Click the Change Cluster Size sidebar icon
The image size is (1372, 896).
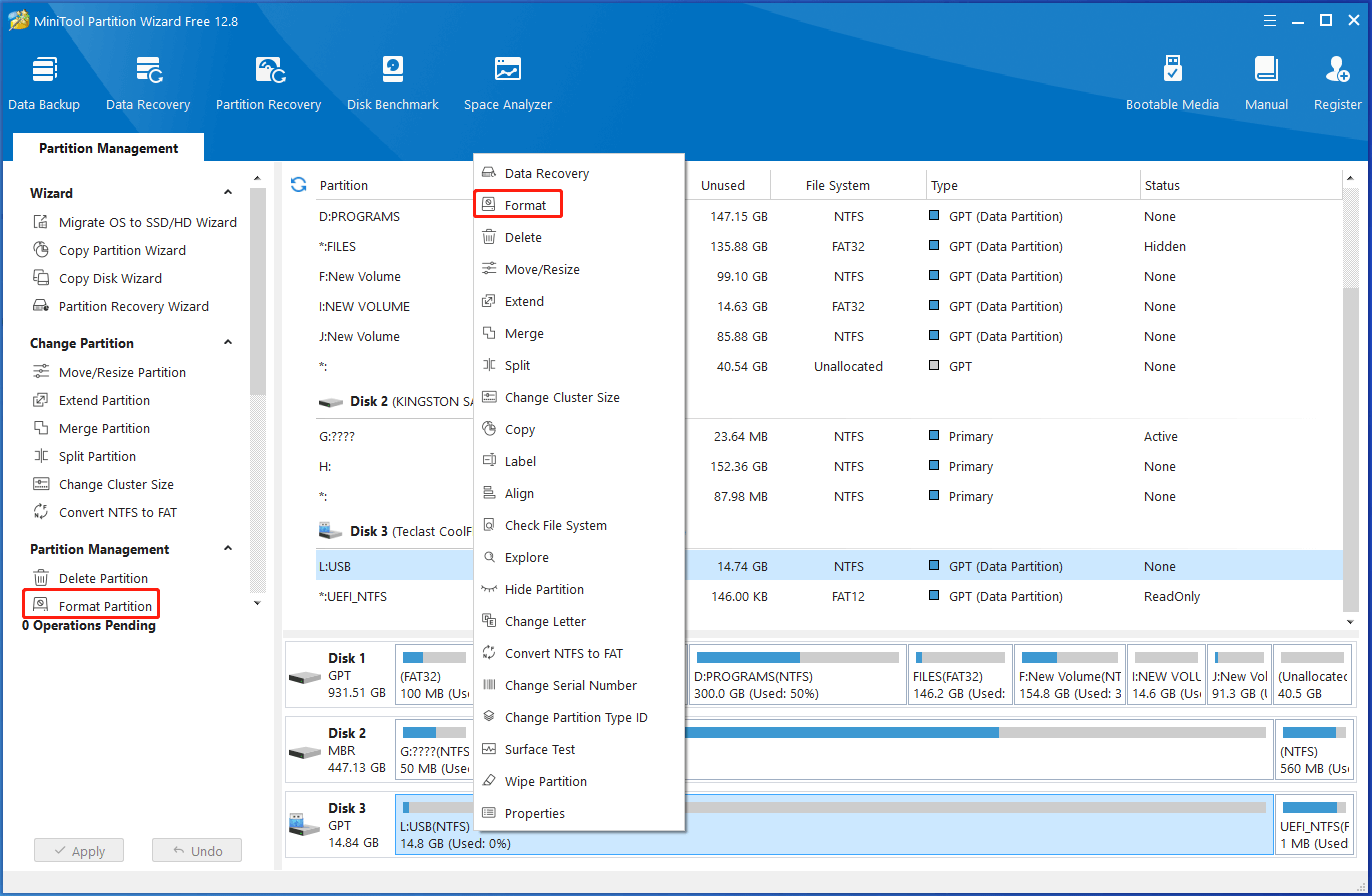(x=41, y=484)
